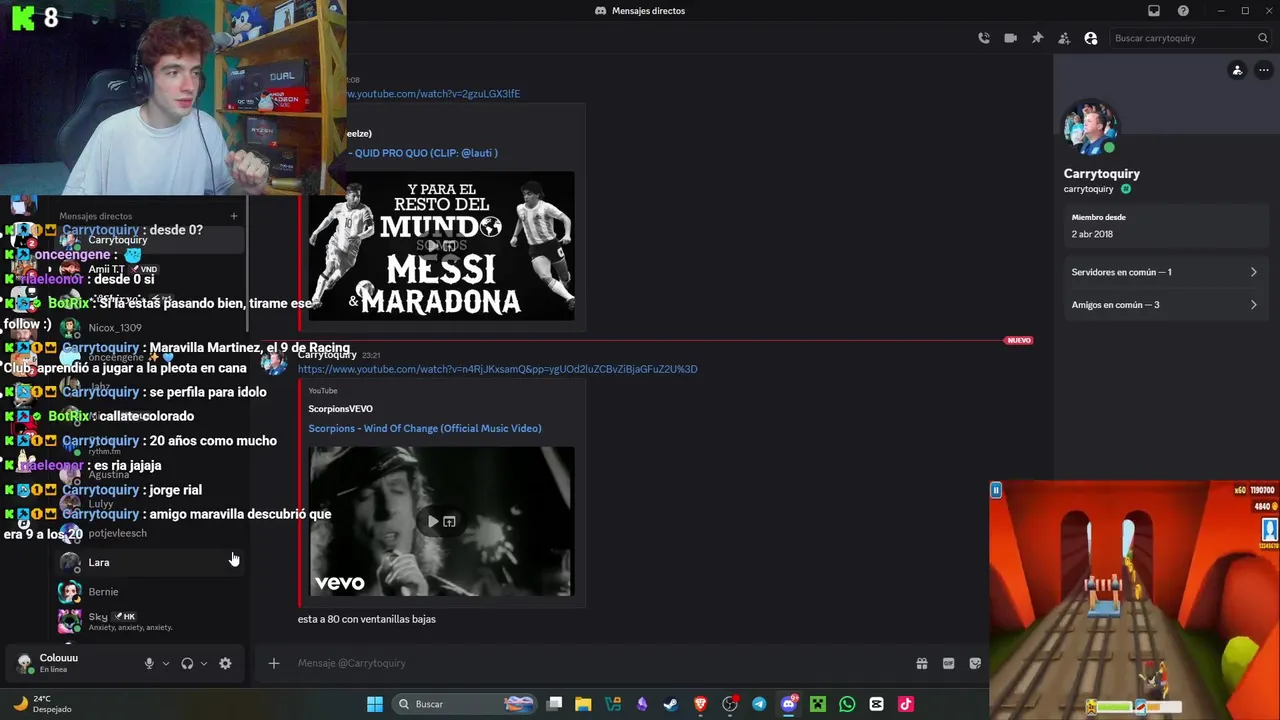Open the weather widget 24°C Despejado

[42, 704]
